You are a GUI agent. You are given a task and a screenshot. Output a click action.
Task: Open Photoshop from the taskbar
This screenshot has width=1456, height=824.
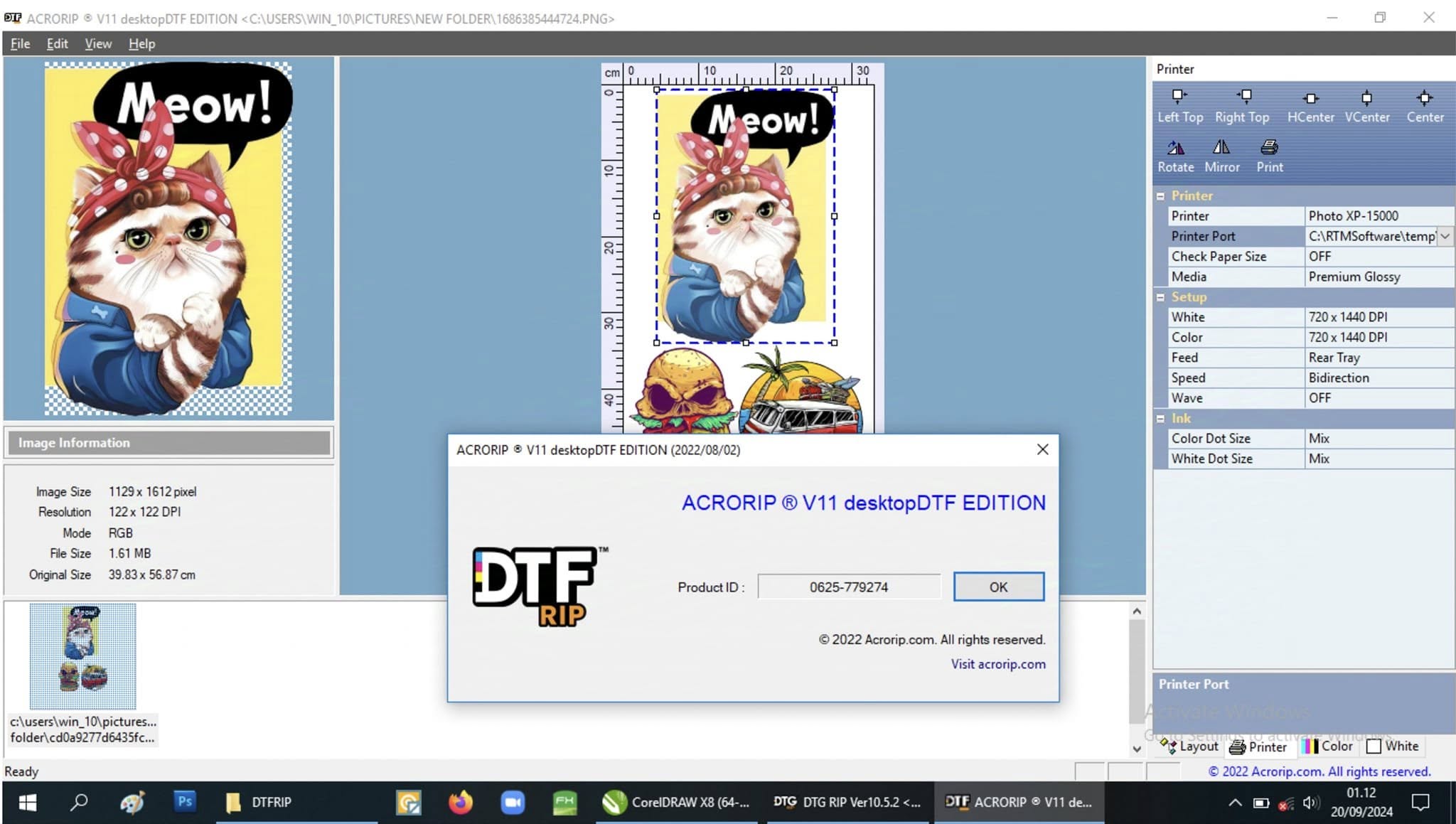[184, 802]
